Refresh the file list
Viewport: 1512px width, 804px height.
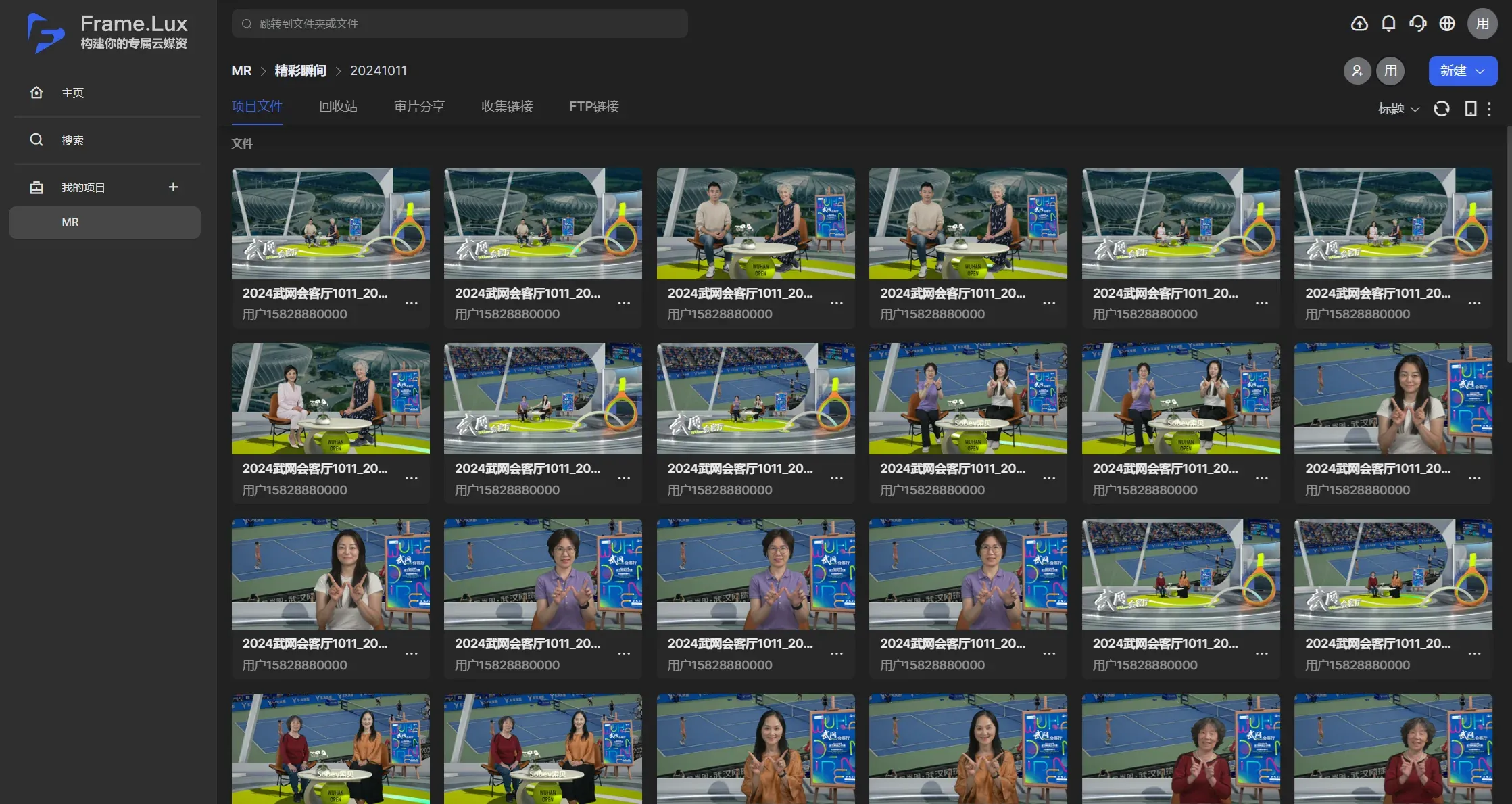pyautogui.click(x=1441, y=108)
